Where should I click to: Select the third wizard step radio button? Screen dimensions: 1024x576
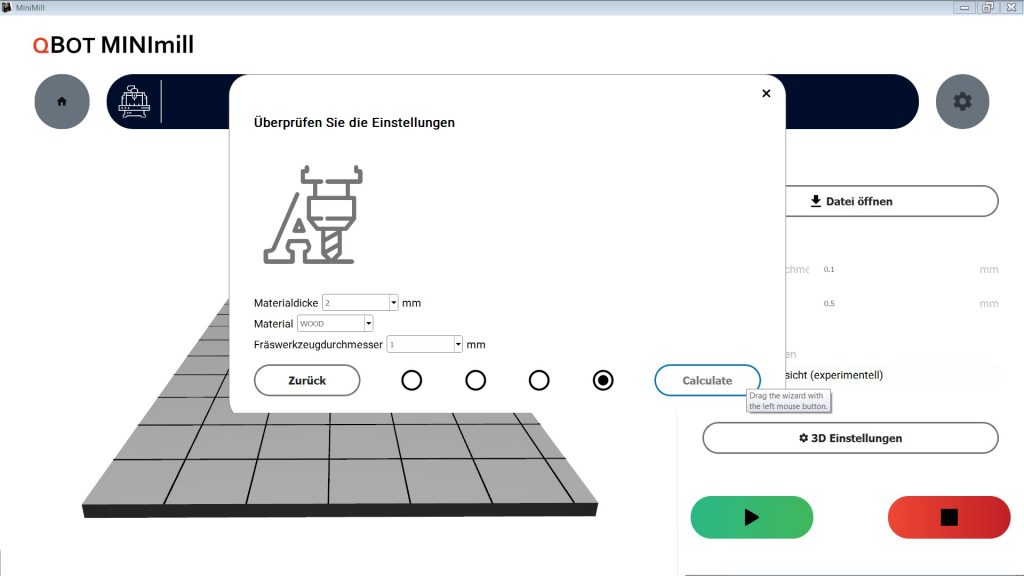[539, 380]
